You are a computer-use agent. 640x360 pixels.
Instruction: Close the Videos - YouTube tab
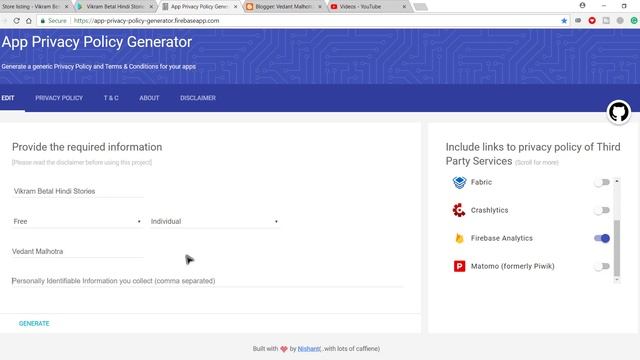pyautogui.click(x=404, y=7)
